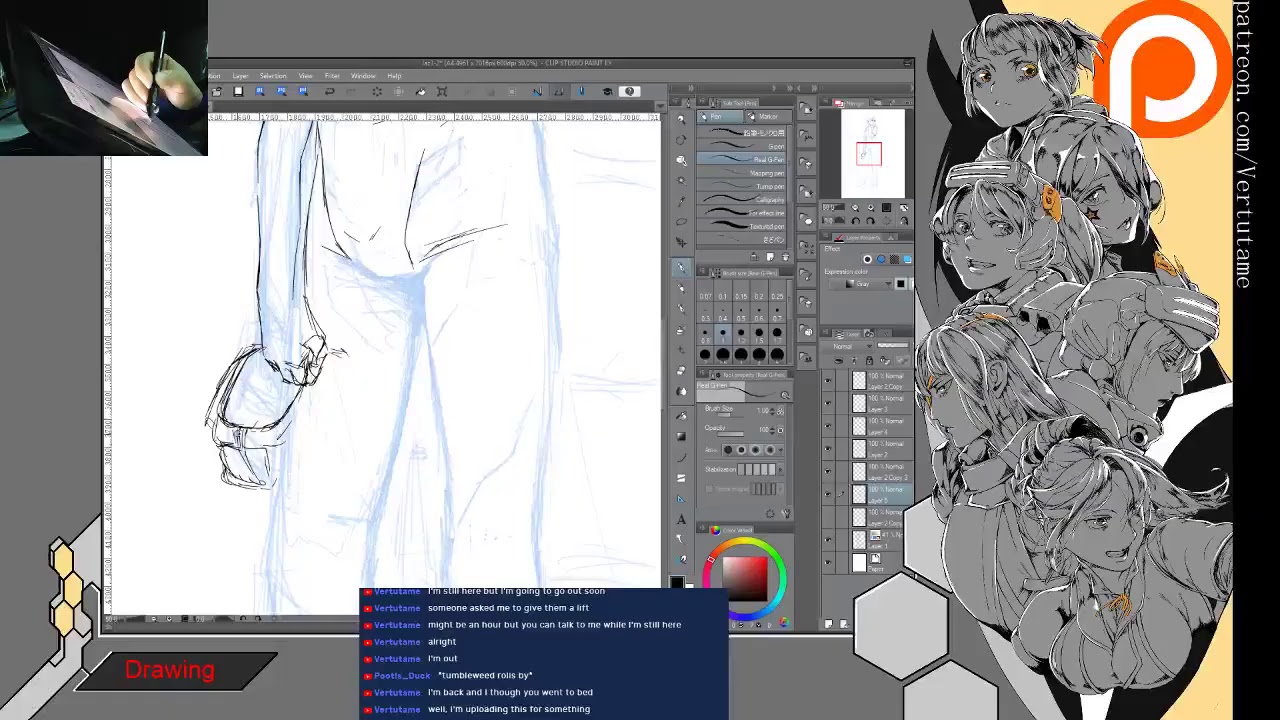Select the Mapping pen sub tool
The width and height of the screenshot is (1280, 720).
(x=742, y=173)
